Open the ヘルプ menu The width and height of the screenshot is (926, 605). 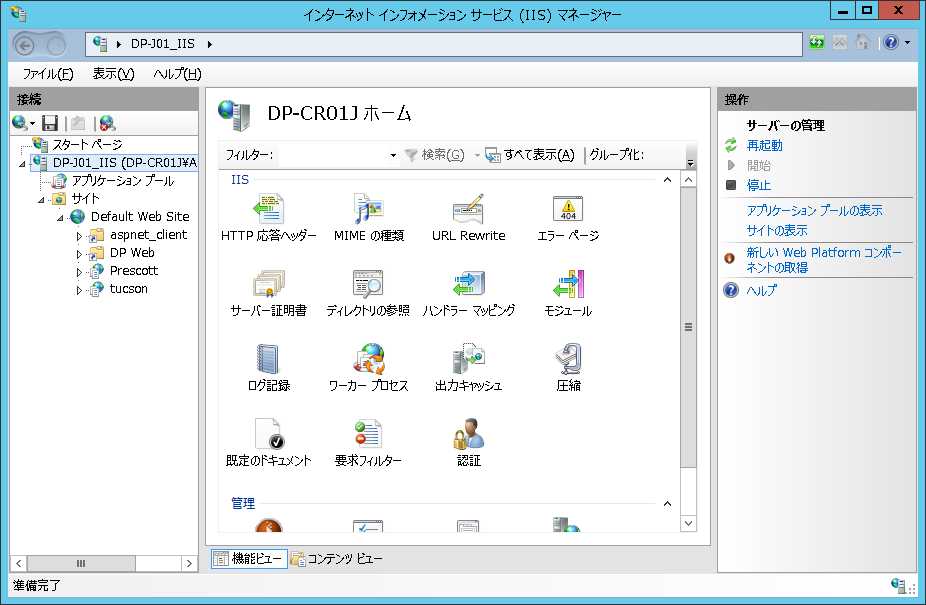[177, 74]
